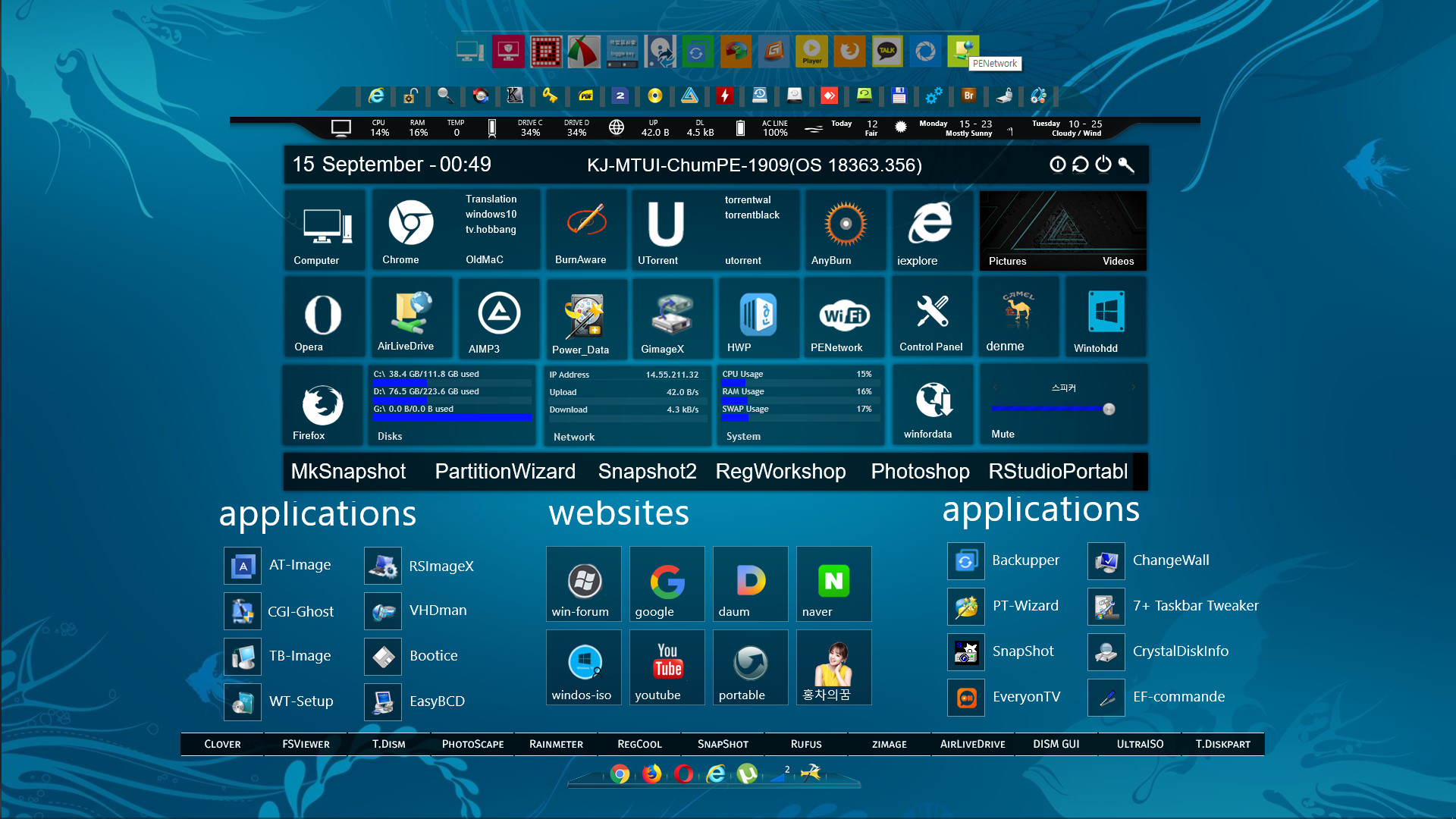Open AirLiveDrive tile
1456x819 pixels.
(x=411, y=317)
